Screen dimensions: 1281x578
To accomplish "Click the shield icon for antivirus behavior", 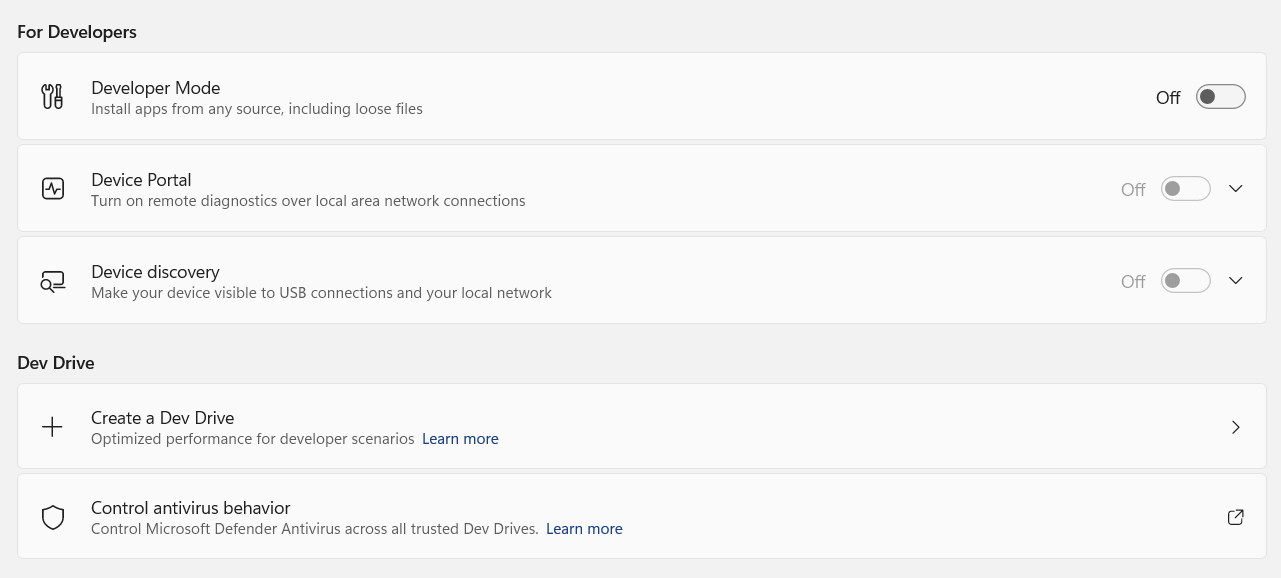I will [x=53, y=517].
